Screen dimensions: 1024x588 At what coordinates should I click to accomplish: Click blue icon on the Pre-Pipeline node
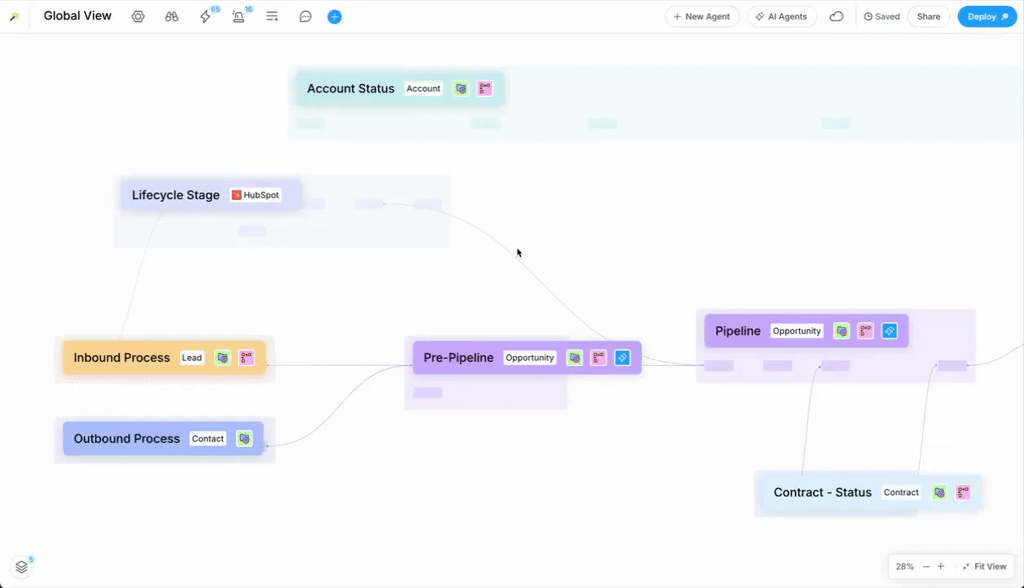(x=622, y=358)
